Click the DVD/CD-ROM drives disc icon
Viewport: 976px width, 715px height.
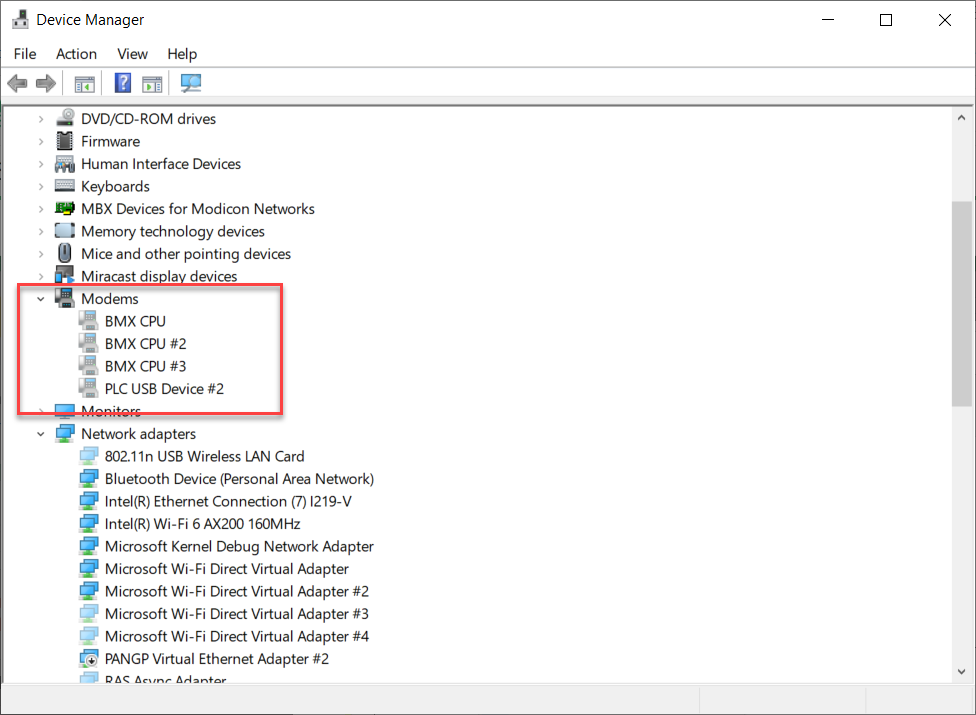pos(65,118)
